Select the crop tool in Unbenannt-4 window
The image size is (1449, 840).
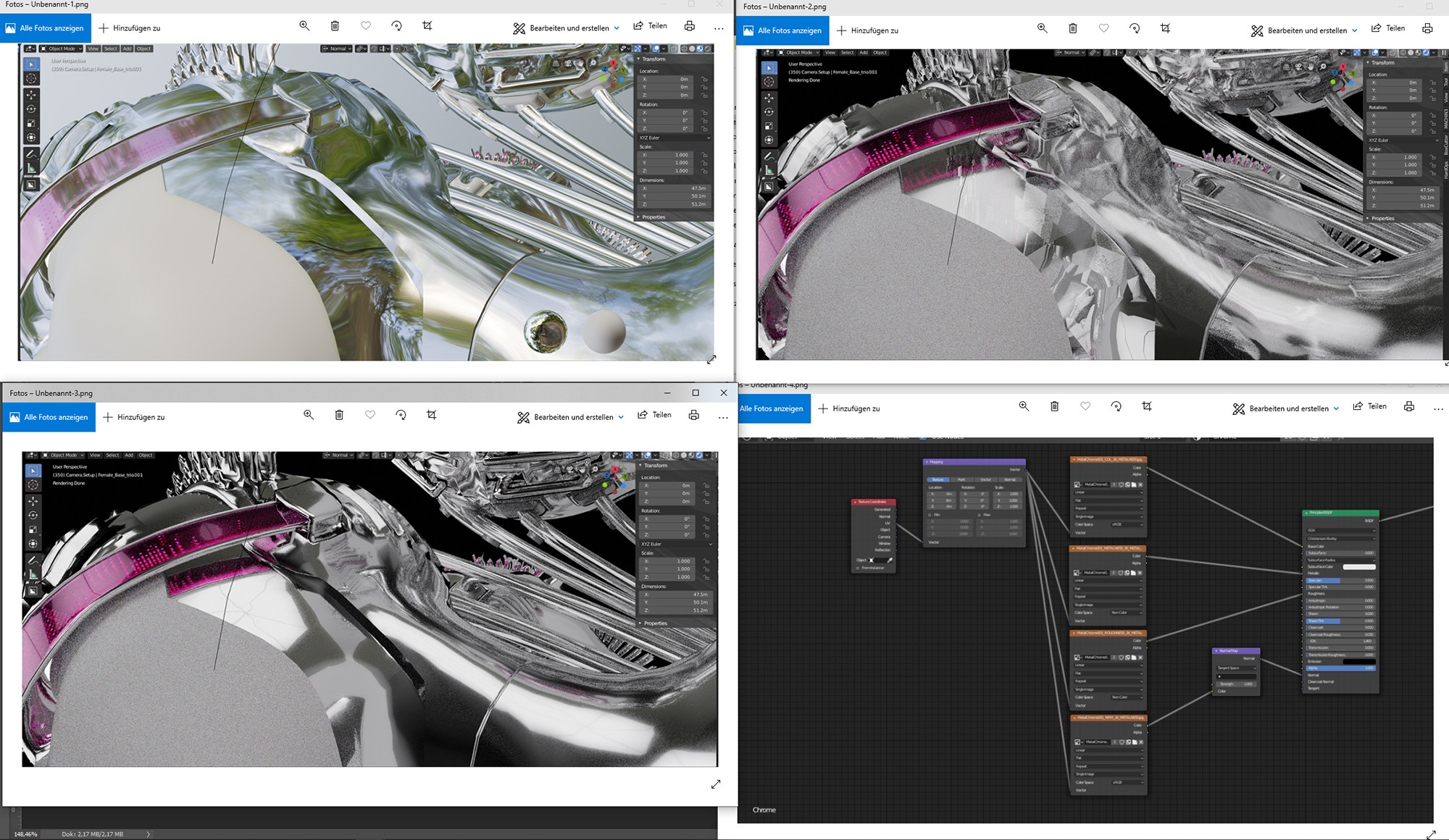tap(1147, 406)
